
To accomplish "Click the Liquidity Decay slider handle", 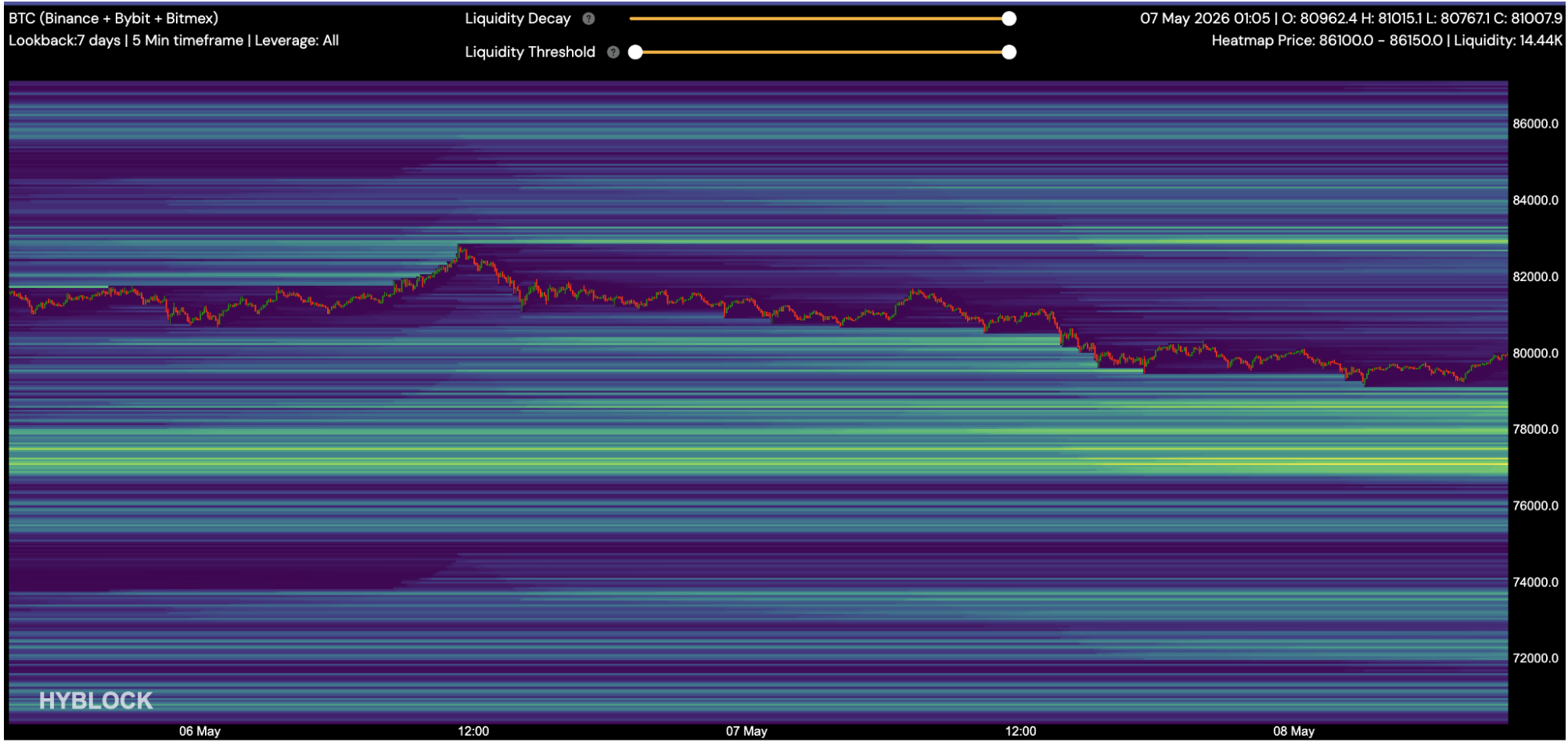I will (x=1009, y=19).
